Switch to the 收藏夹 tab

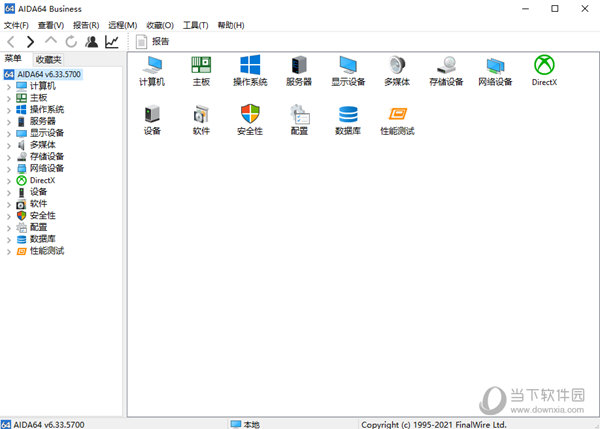[48, 59]
